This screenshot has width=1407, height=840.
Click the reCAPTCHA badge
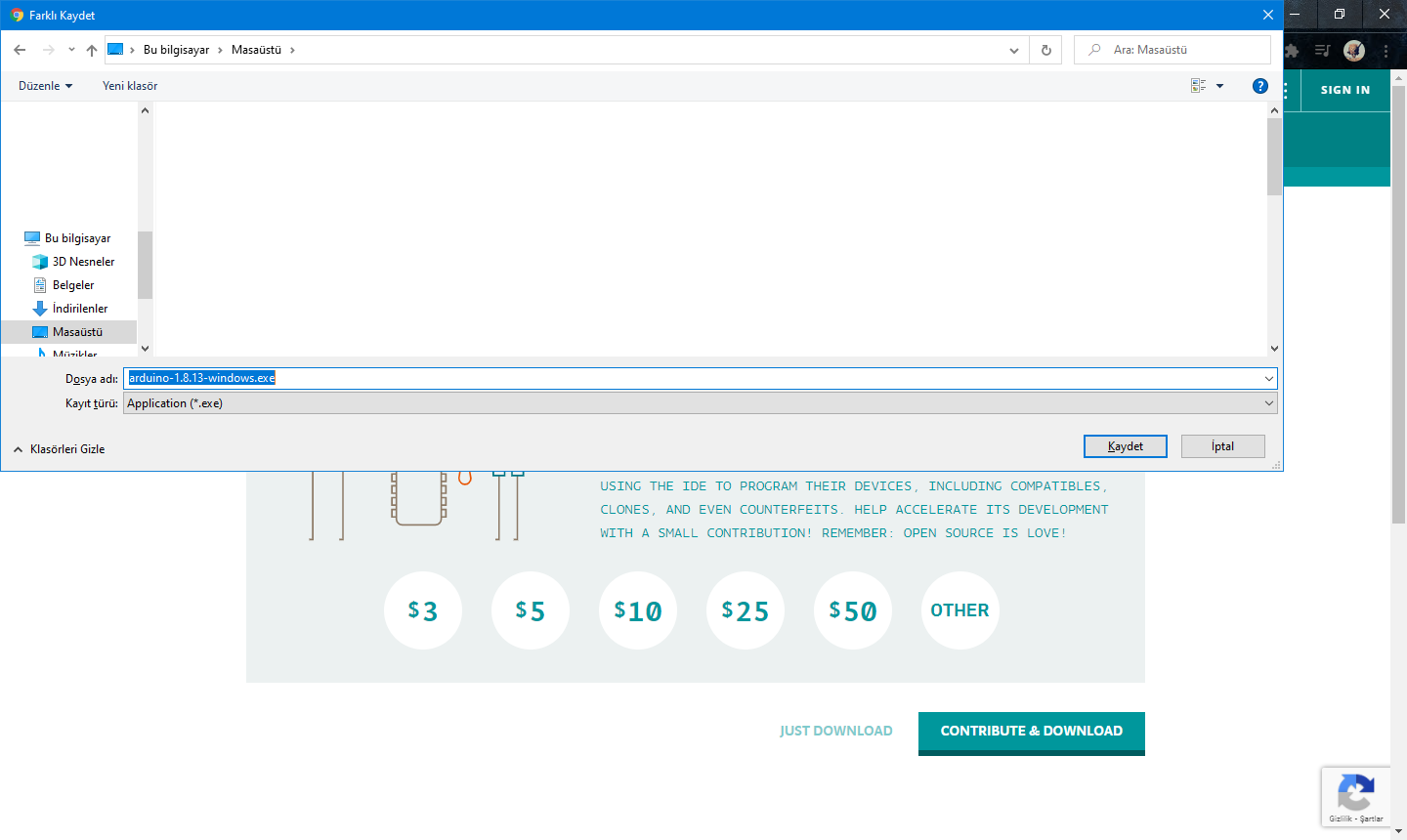[x=1356, y=797]
